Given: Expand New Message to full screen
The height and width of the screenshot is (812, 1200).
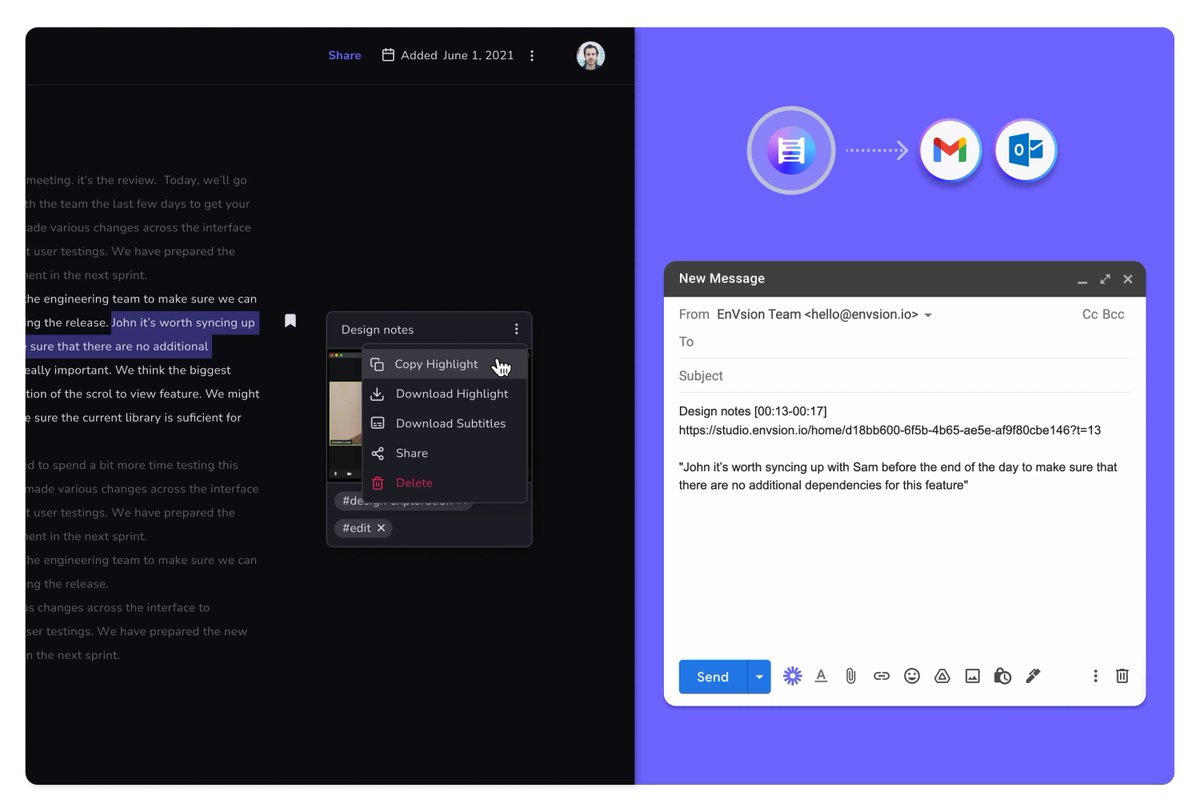Looking at the screenshot, I should pos(1105,279).
